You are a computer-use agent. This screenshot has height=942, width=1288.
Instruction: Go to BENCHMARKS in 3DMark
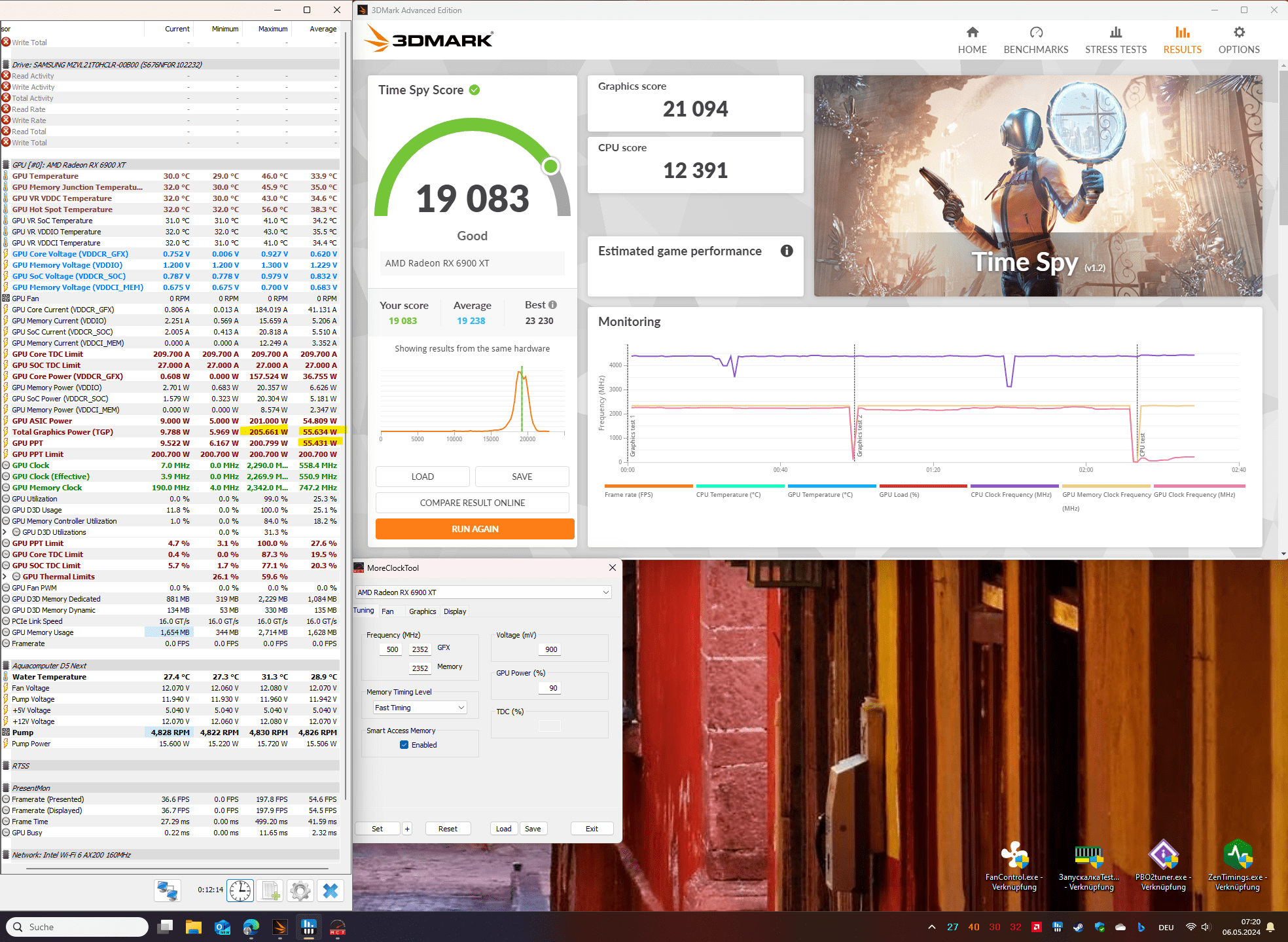tap(1036, 40)
